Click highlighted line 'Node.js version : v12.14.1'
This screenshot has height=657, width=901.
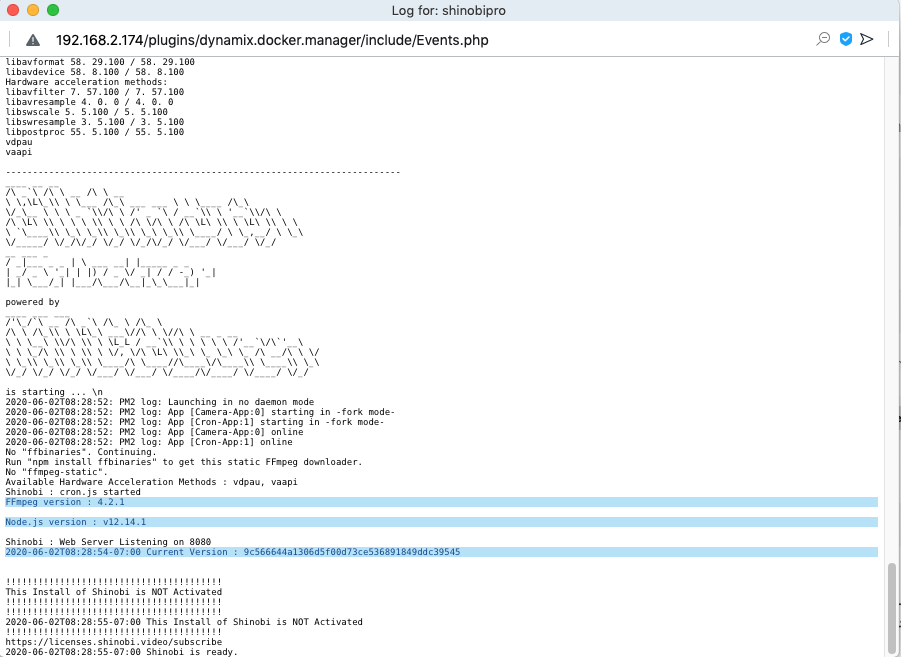tap(441, 522)
